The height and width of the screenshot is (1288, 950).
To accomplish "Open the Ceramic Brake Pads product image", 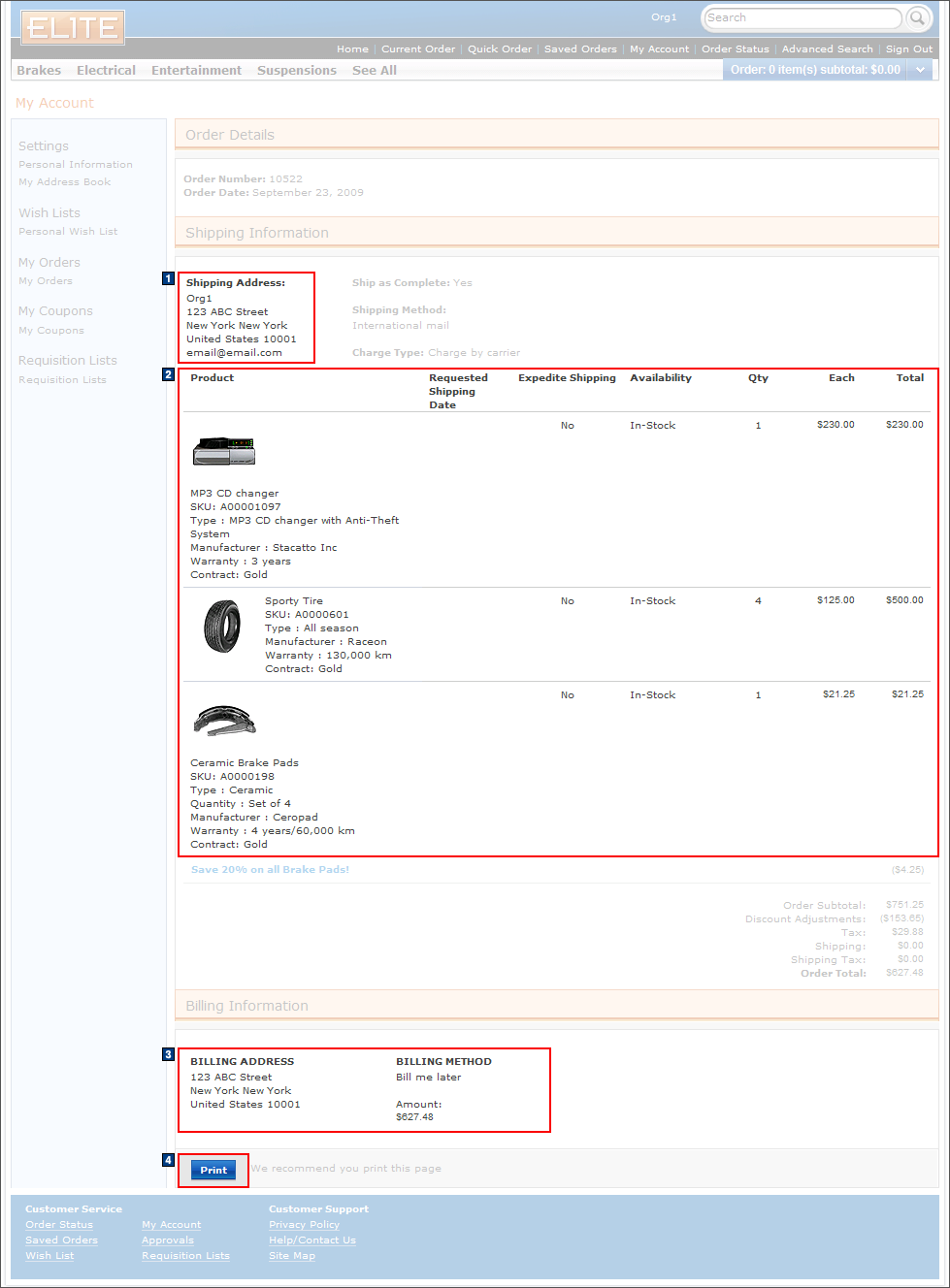I will click(x=223, y=721).
